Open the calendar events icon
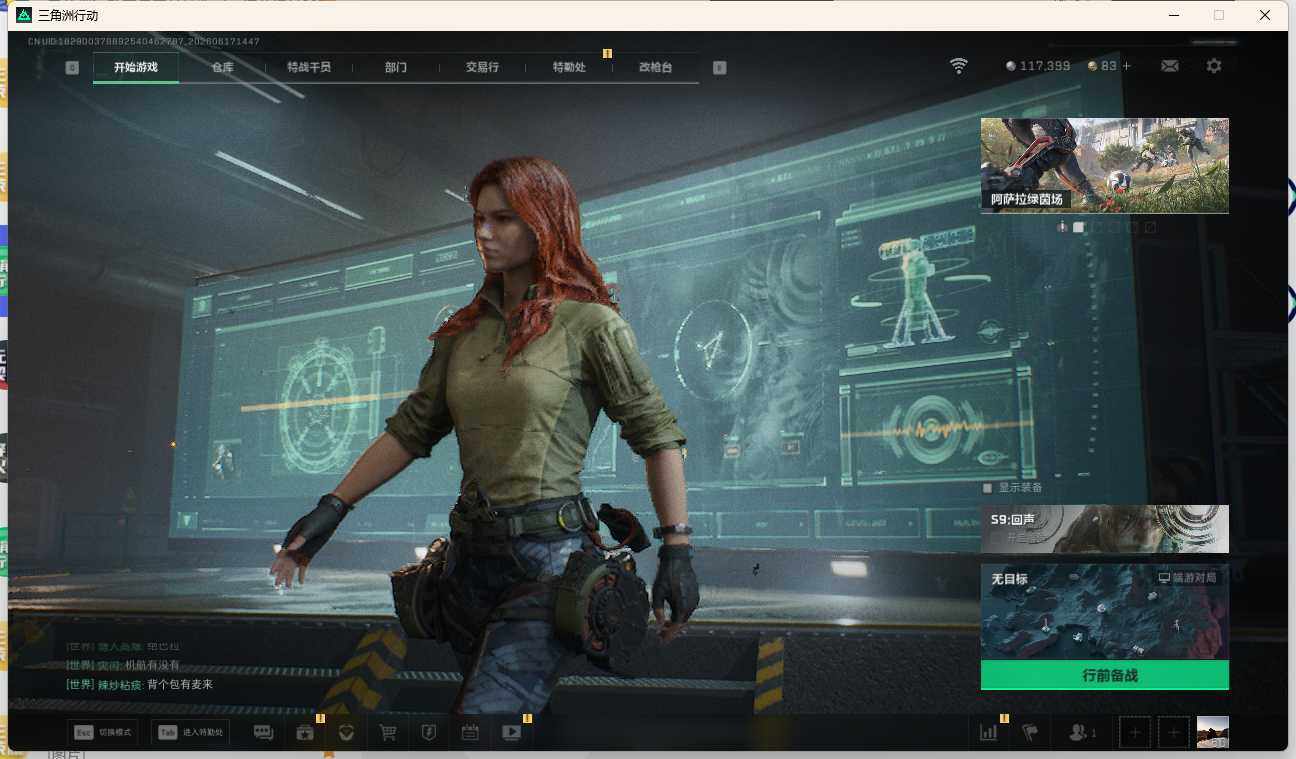Image resolution: width=1296 pixels, height=759 pixels. tap(470, 733)
